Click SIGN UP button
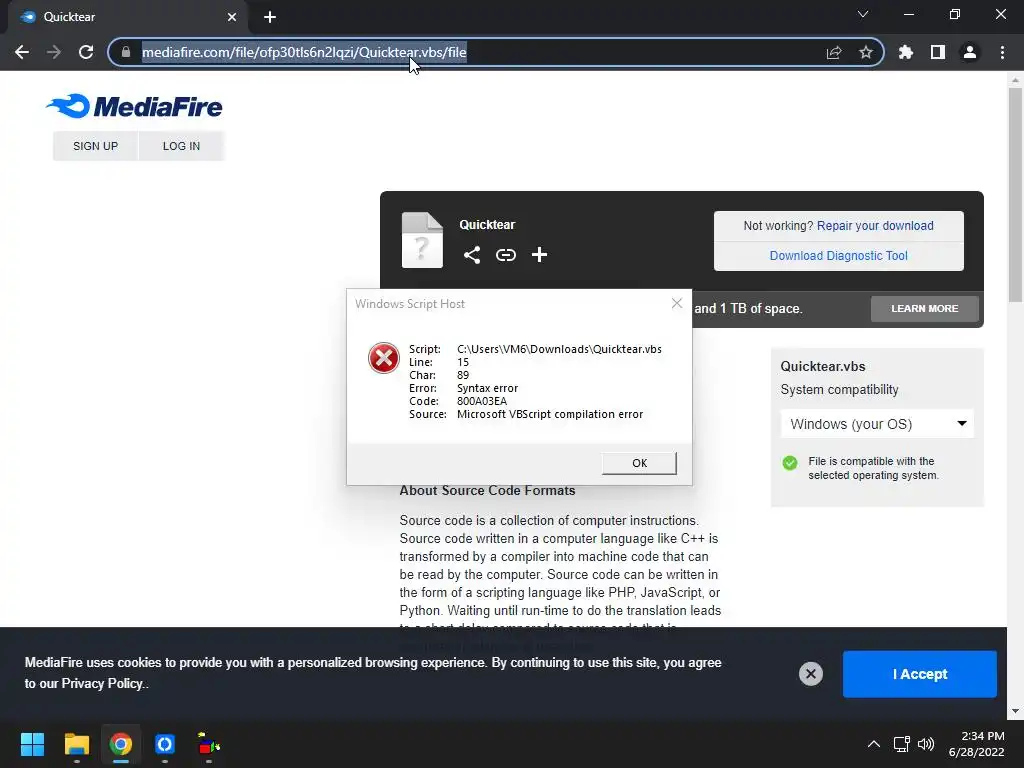1024x768 pixels. [x=95, y=146]
